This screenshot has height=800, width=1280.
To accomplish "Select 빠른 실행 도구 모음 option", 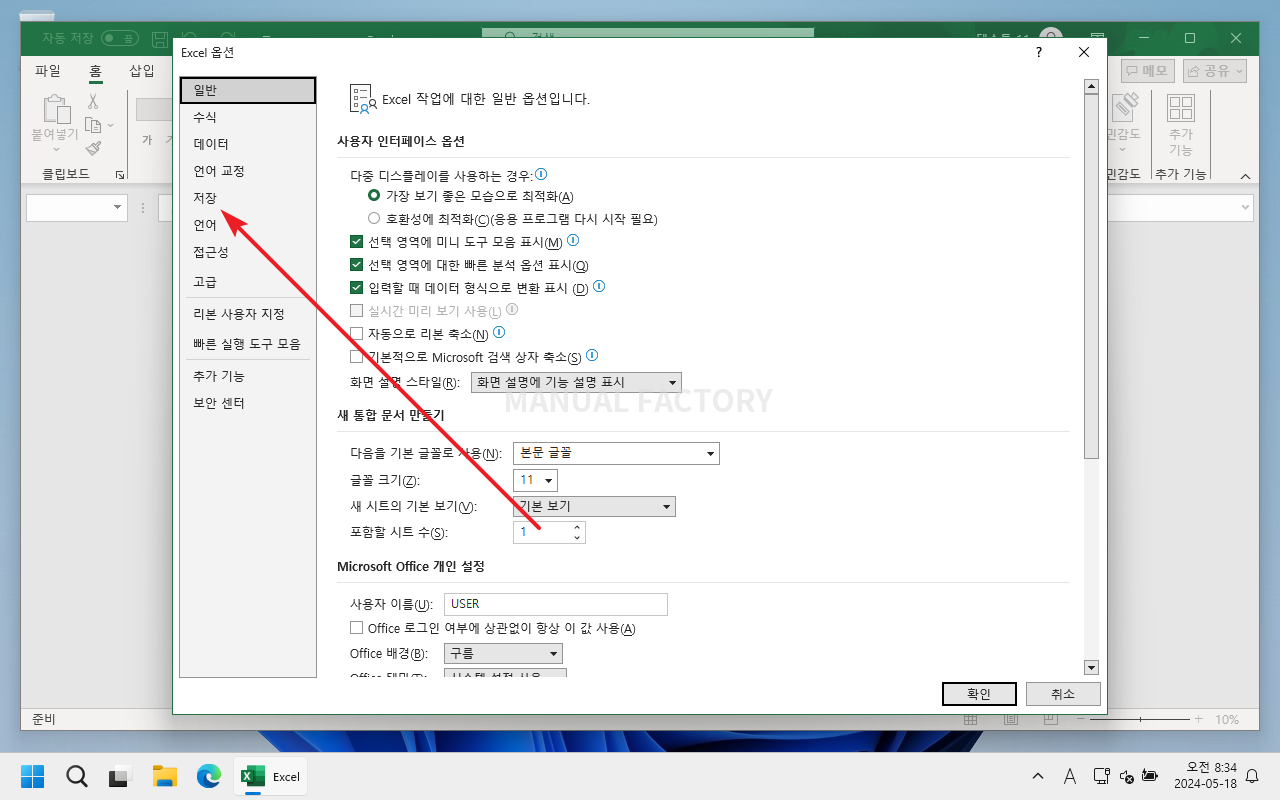I will 248,344.
